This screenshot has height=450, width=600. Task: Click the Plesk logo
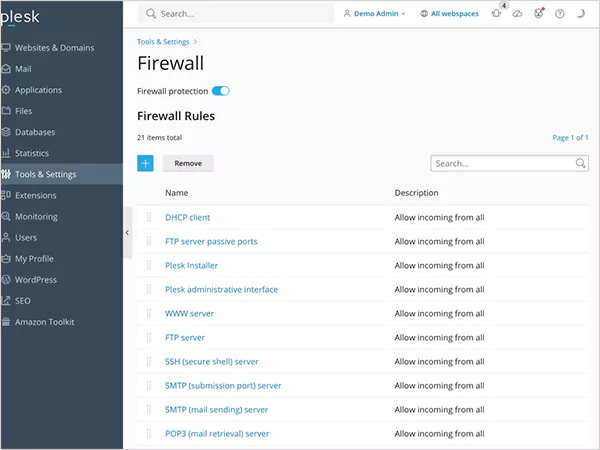click(20, 17)
